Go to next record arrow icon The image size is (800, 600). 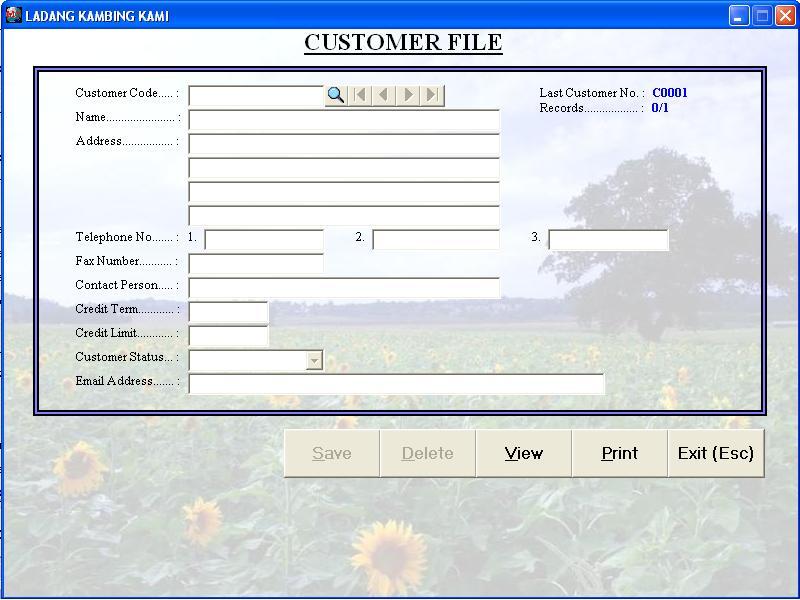tap(408, 95)
